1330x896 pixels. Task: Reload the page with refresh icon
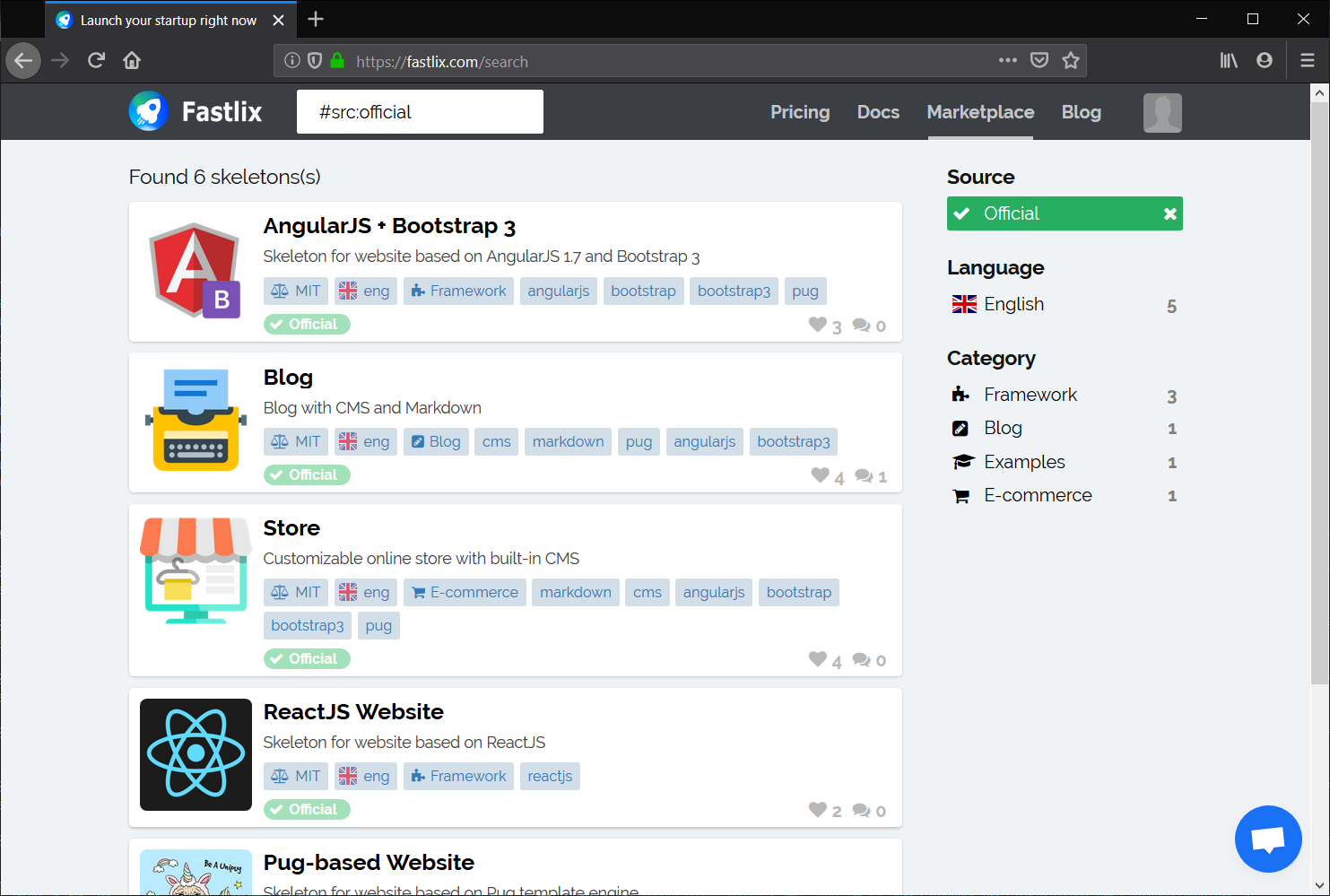tap(96, 60)
